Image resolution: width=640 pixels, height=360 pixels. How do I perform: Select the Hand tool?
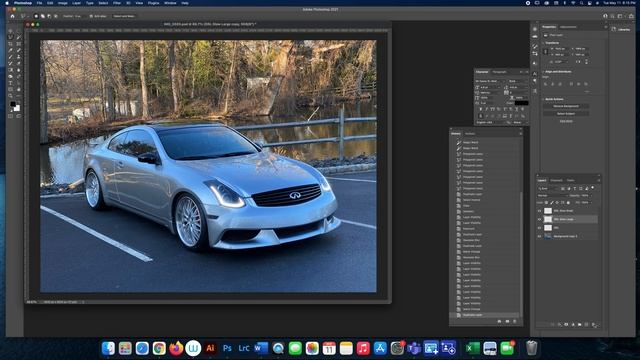pyautogui.click(x=19, y=89)
